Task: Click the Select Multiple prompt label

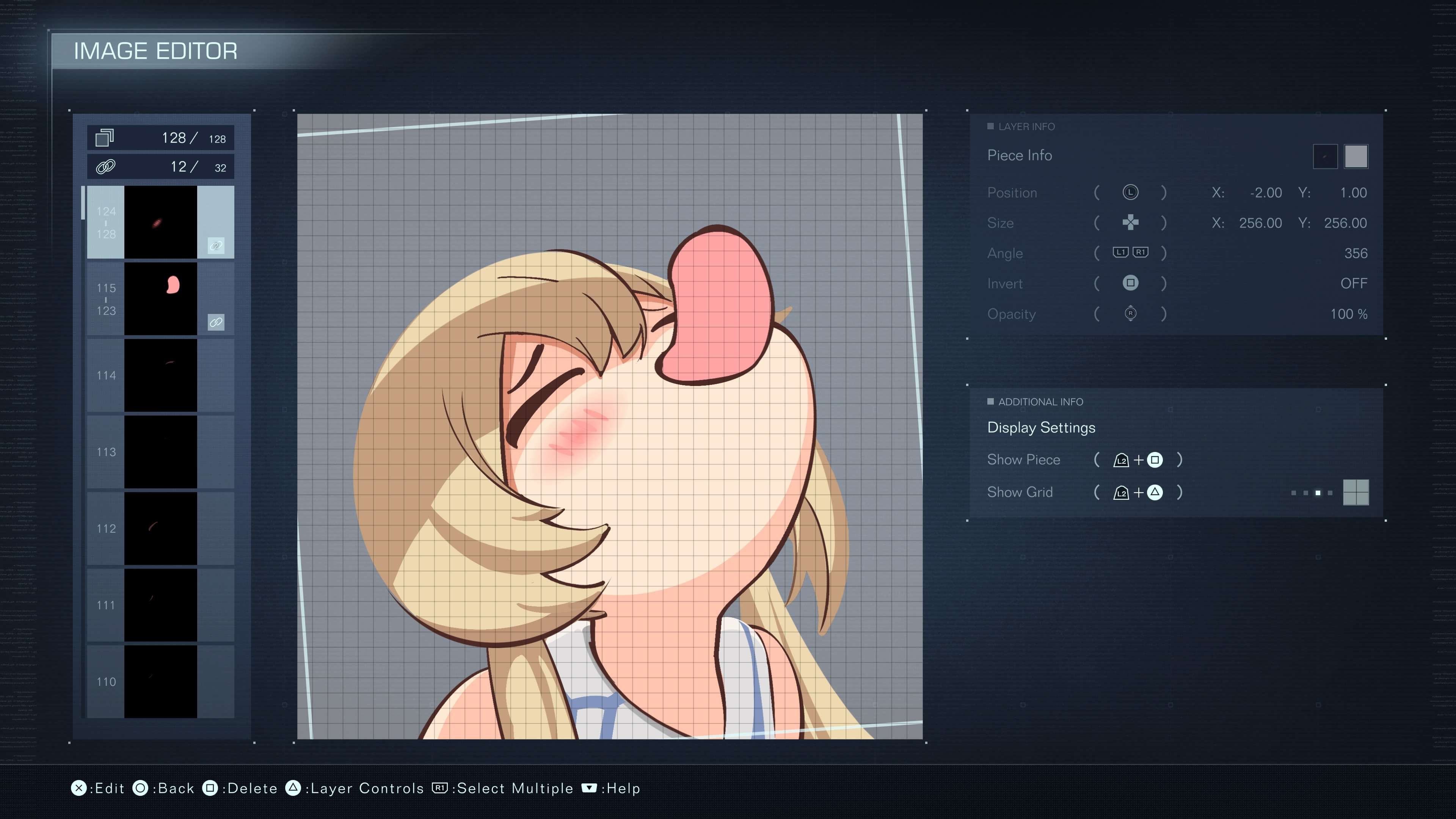Action: (515, 789)
